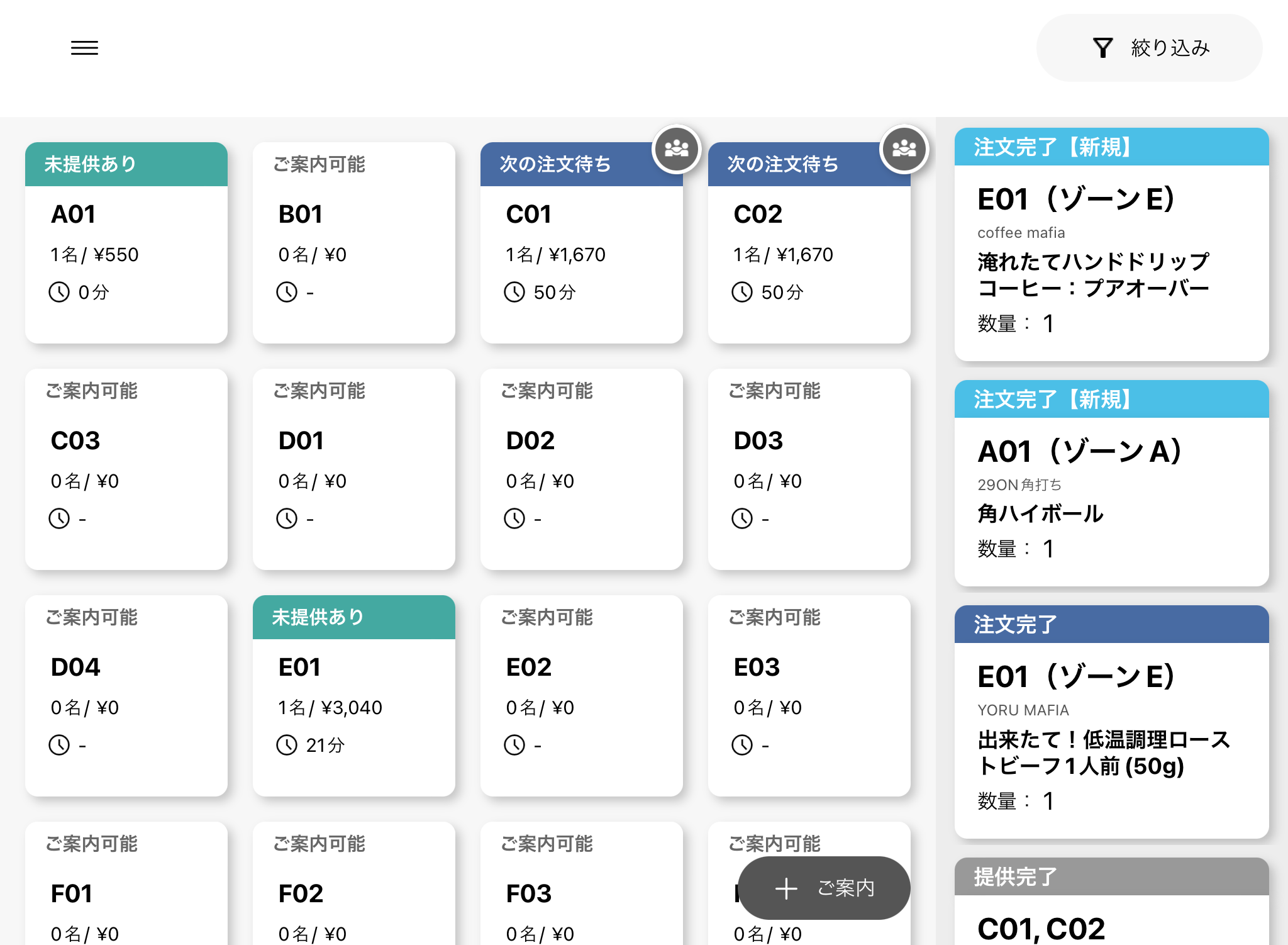Open the hamburger menu
The height and width of the screenshot is (945, 1288).
tap(84, 48)
